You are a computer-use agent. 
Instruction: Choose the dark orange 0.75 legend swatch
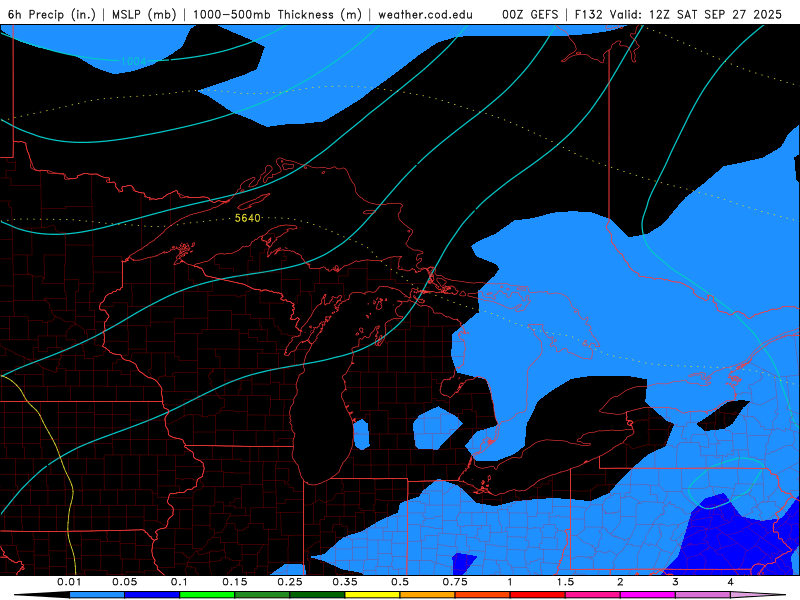pyautogui.click(x=483, y=595)
